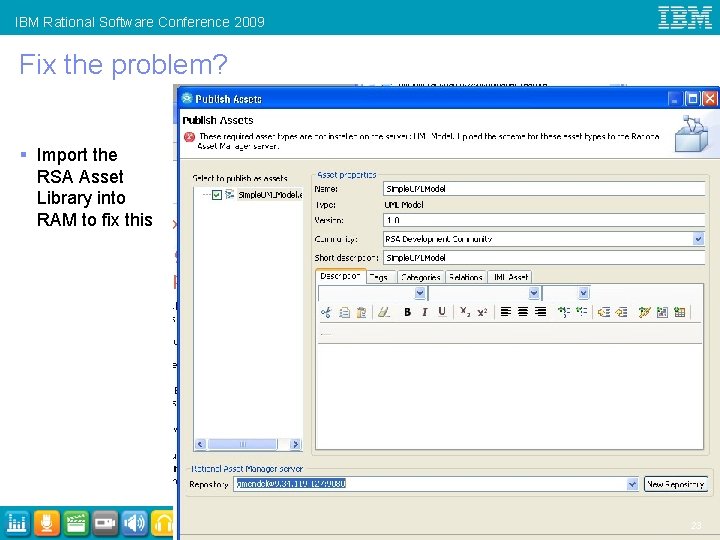Click the green clapperboard icon
The width and height of the screenshot is (720, 540).
pos(76,523)
